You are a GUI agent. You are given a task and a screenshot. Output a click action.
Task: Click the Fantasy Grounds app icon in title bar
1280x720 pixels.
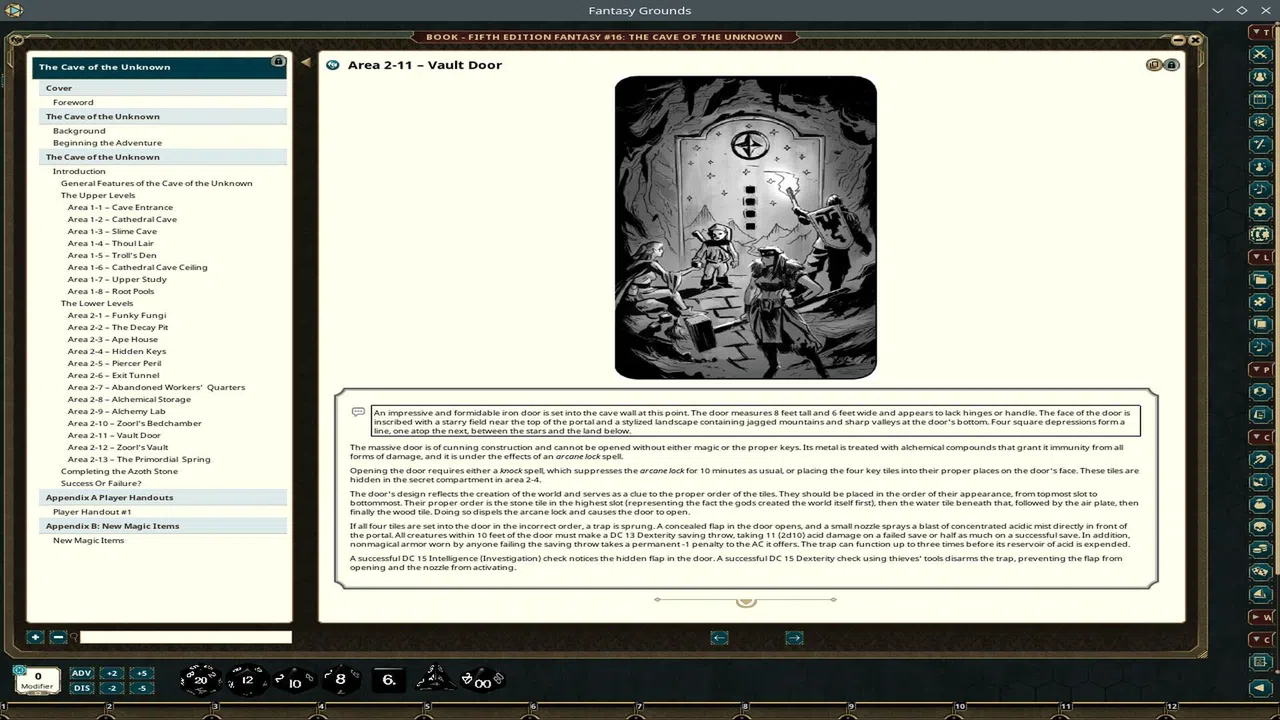pyautogui.click(x=14, y=10)
